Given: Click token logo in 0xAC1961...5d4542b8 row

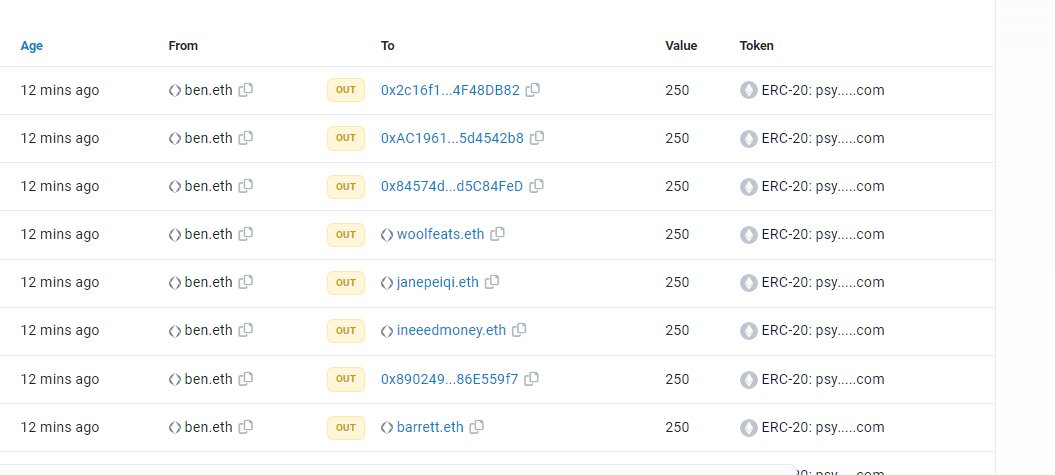Looking at the screenshot, I should 749,139.
